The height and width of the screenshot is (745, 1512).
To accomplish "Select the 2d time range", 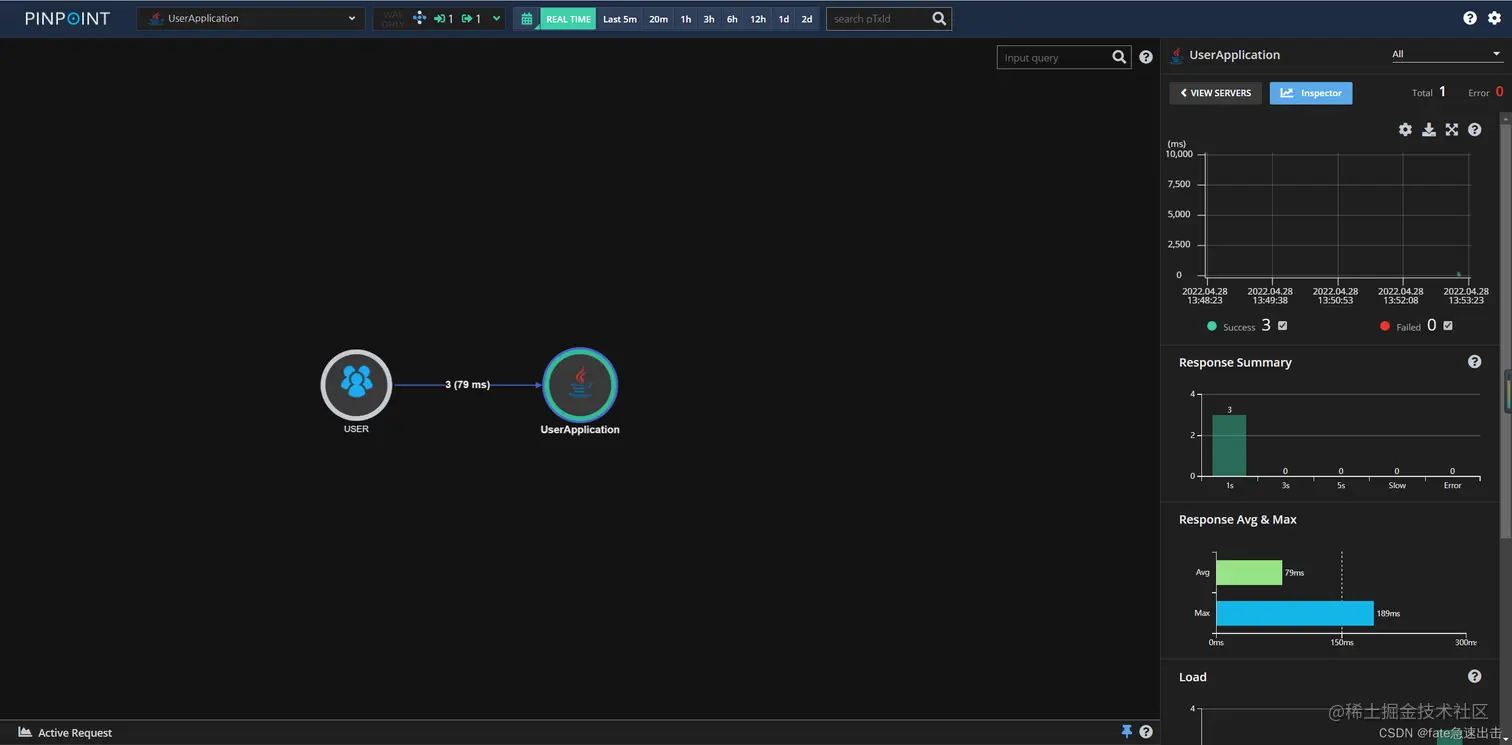I will (x=807, y=19).
